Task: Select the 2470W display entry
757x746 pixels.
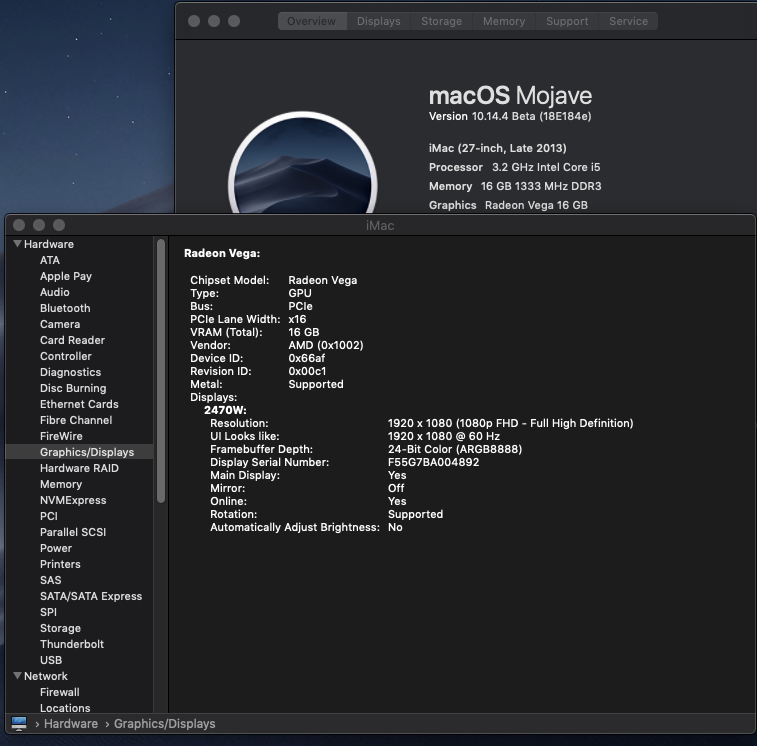Action: click(x=225, y=410)
